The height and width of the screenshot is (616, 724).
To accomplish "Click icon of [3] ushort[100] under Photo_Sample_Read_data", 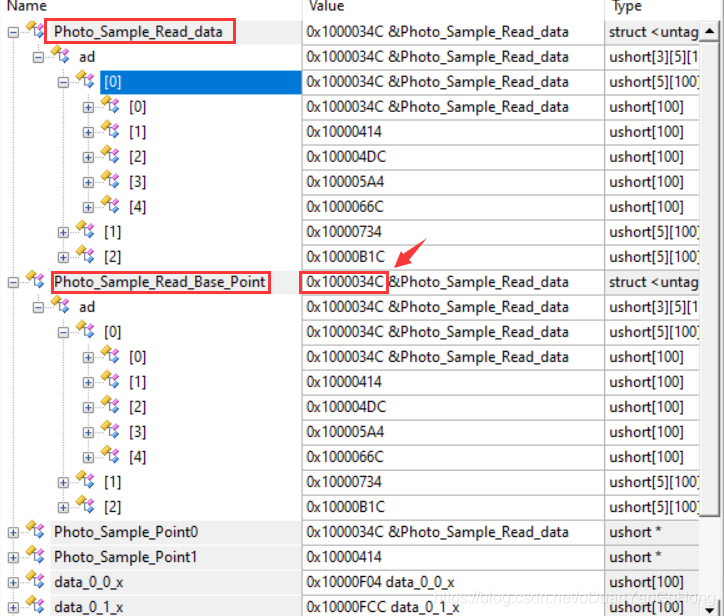I will (x=110, y=180).
